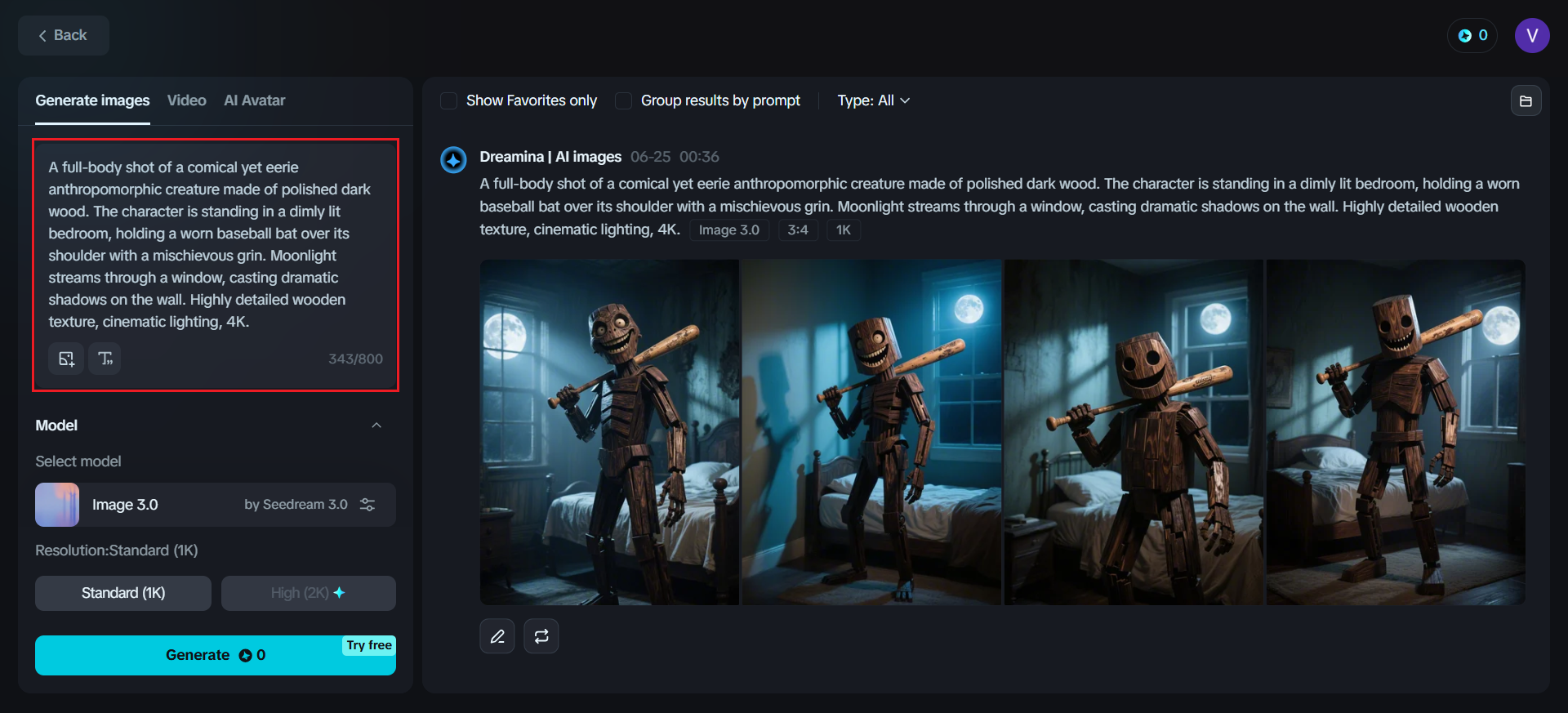The width and height of the screenshot is (1568, 713).
Task: Open the credits balance indicator
Action: pyautogui.click(x=1472, y=36)
